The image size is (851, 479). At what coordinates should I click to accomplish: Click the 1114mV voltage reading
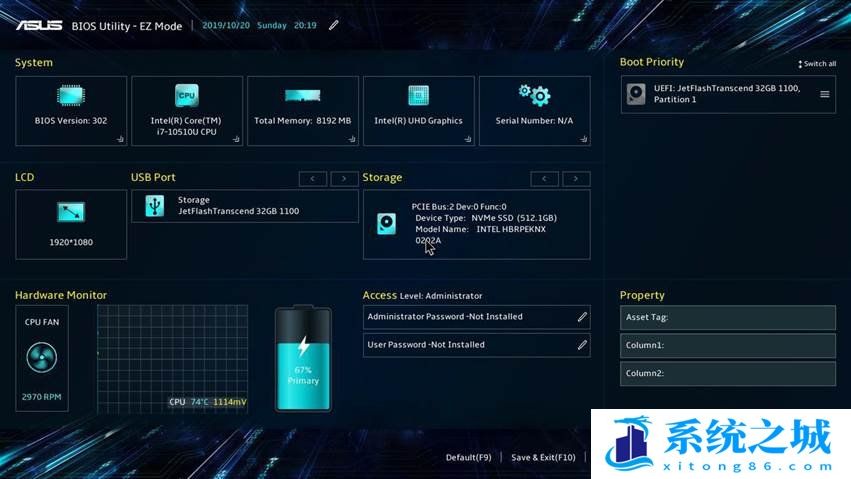tap(230, 402)
